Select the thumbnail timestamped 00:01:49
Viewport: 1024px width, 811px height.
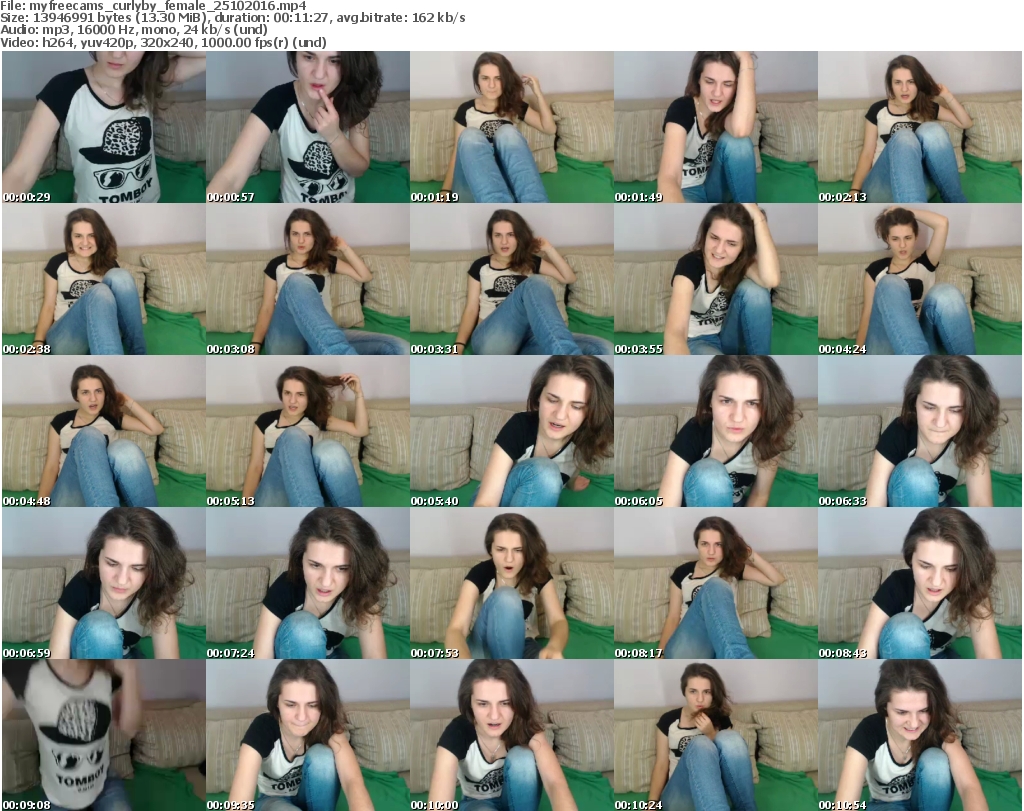(716, 127)
